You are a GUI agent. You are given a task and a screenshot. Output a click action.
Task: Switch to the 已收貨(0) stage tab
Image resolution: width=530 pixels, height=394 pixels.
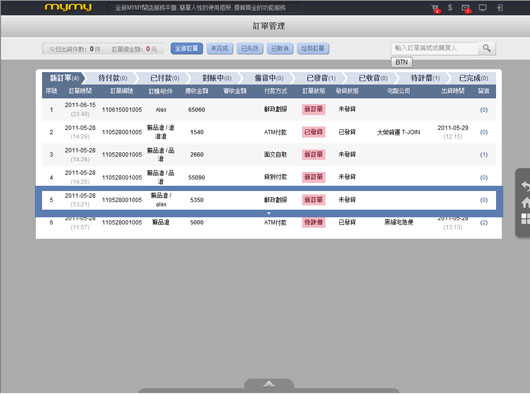(x=372, y=78)
